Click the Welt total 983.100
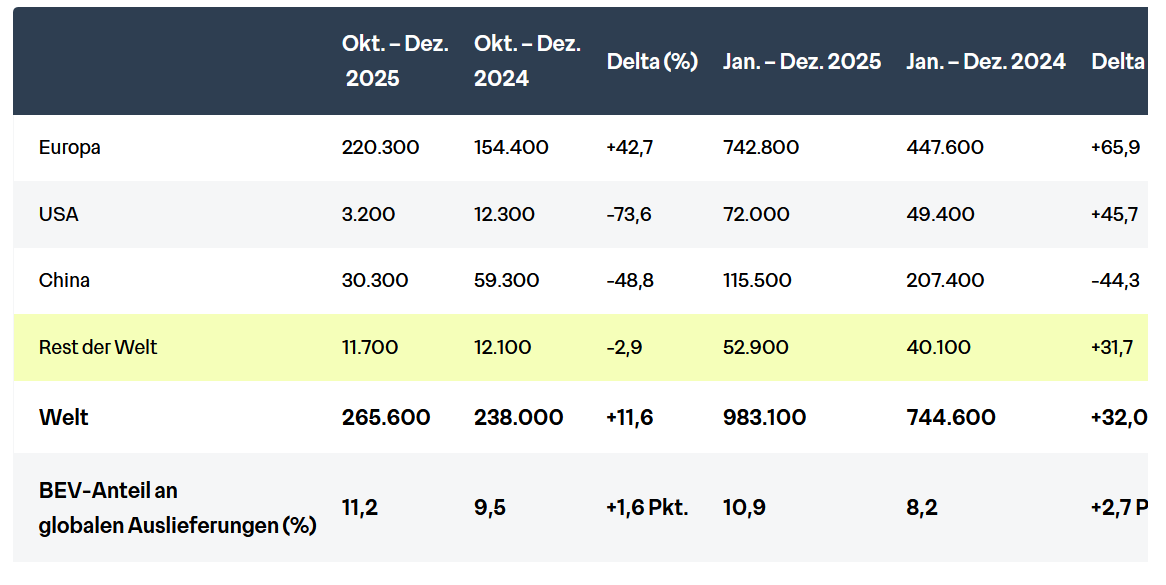This screenshot has height=585, width=1166. point(764,417)
